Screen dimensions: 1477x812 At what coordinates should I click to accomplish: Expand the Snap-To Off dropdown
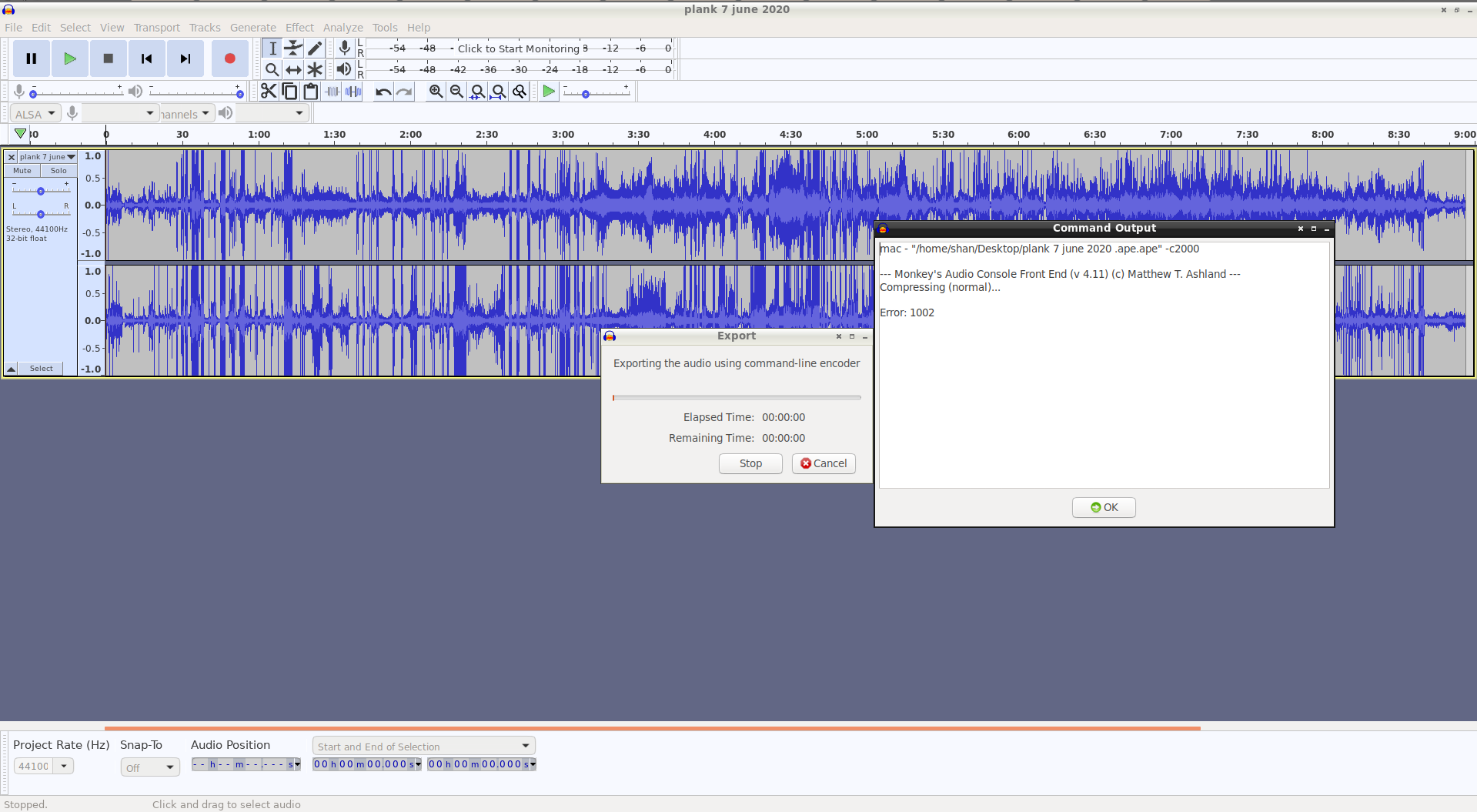(150, 767)
